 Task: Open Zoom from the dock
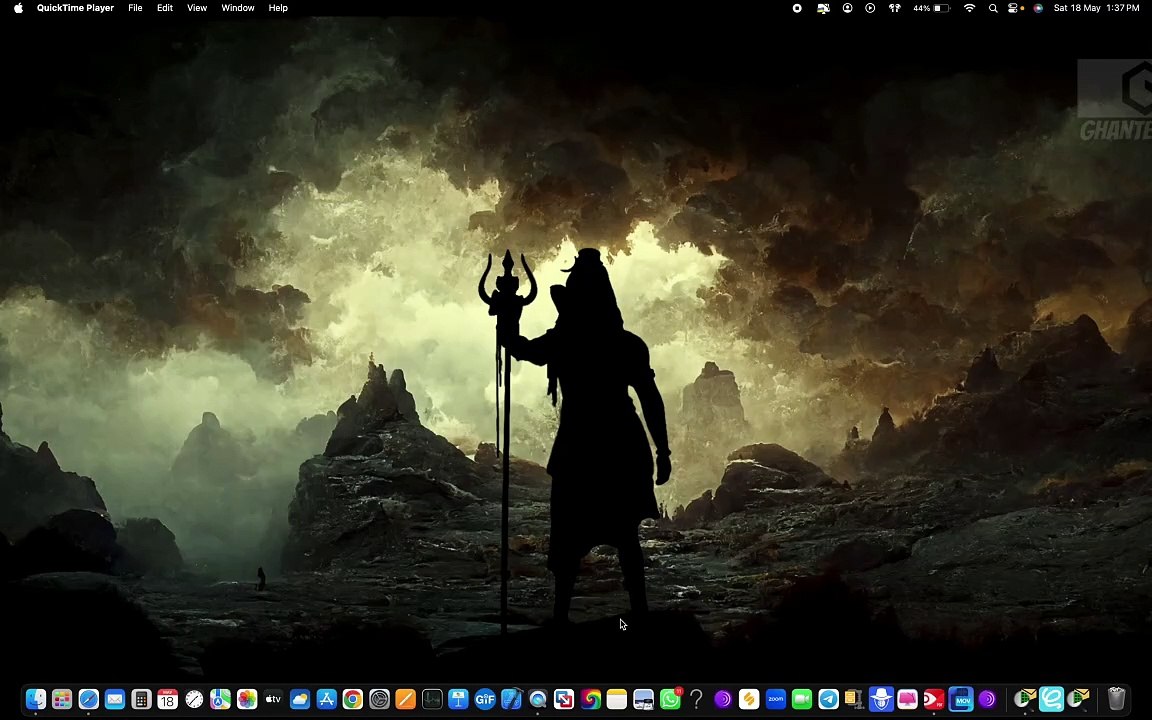click(x=775, y=699)
